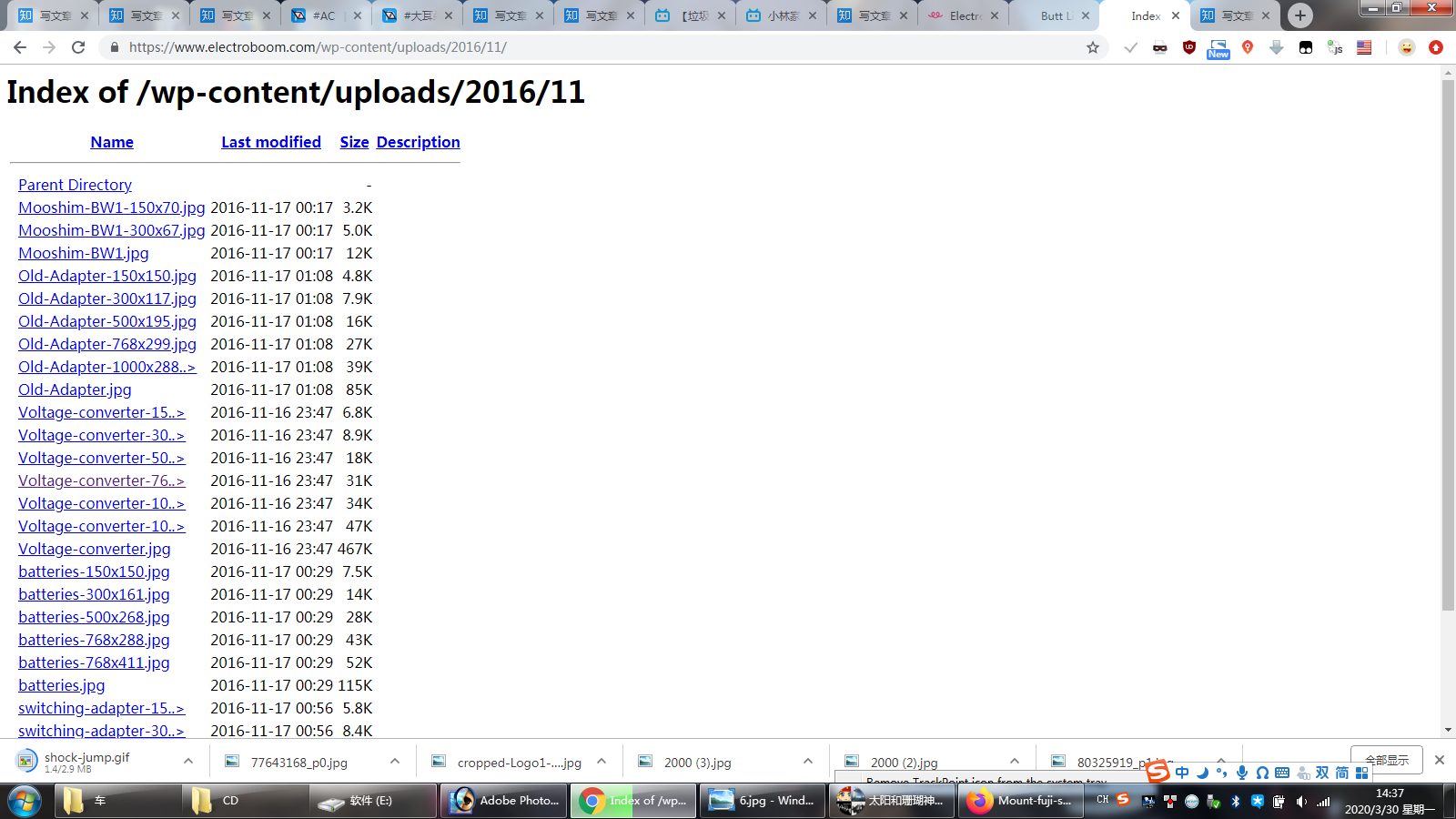1456x819 pixels.
Task: Click the red Chrome update arrow icon
Action: coord(1436,47)
